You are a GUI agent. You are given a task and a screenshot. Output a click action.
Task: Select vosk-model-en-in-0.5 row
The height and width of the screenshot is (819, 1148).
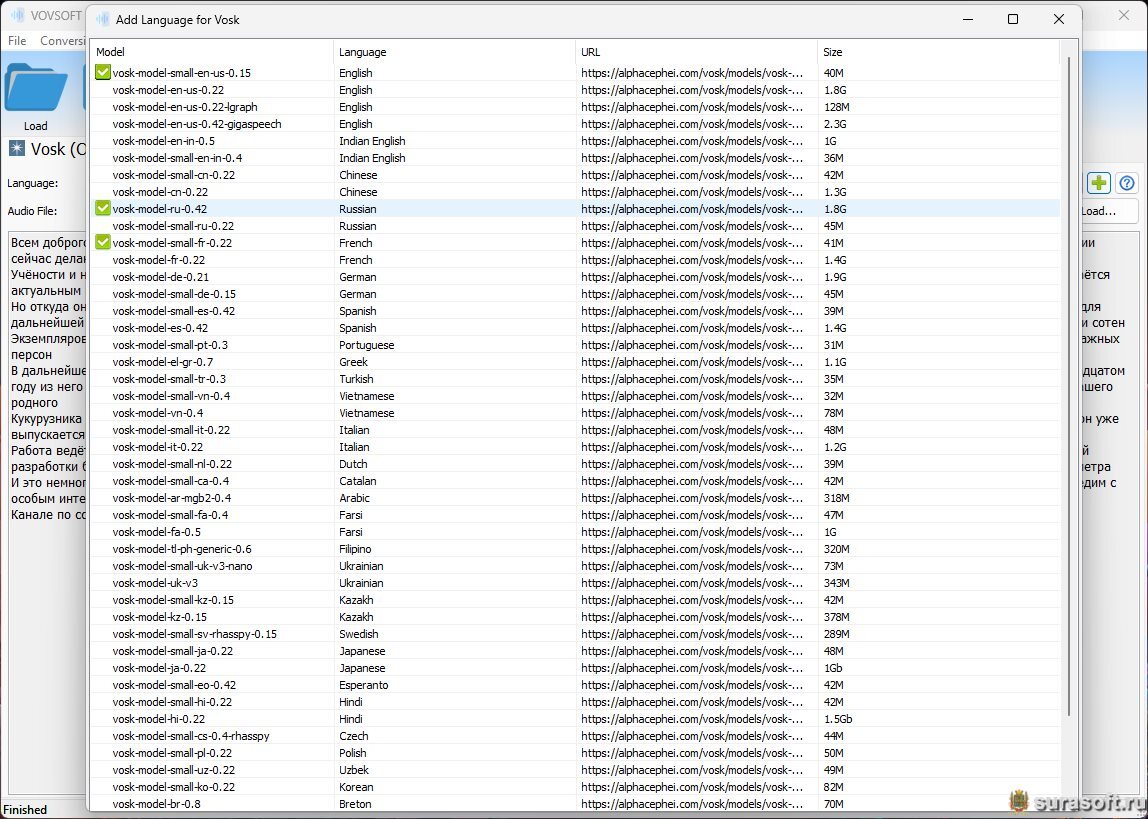click(575, 141)
